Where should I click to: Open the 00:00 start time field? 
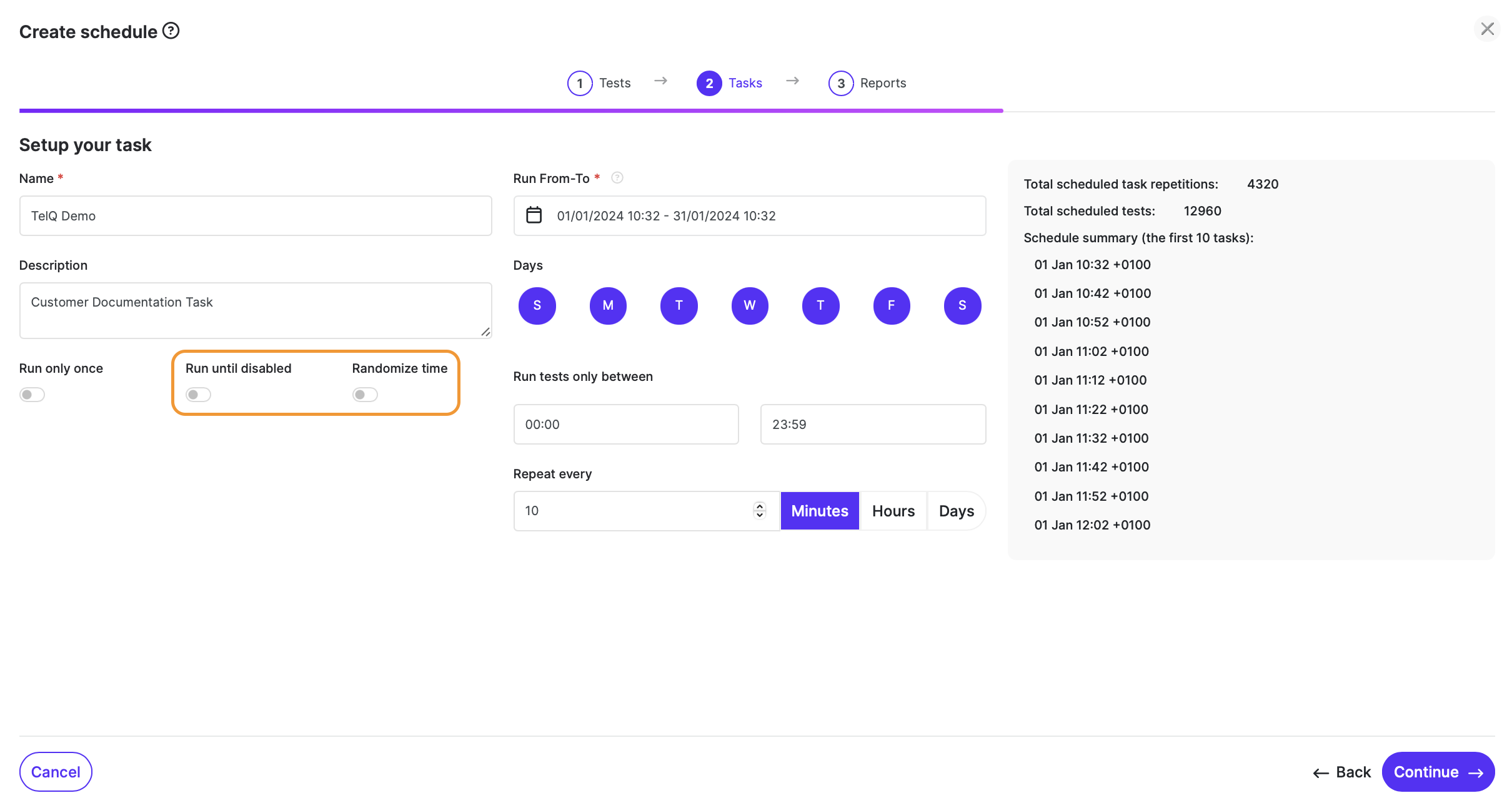coord(625,425)
